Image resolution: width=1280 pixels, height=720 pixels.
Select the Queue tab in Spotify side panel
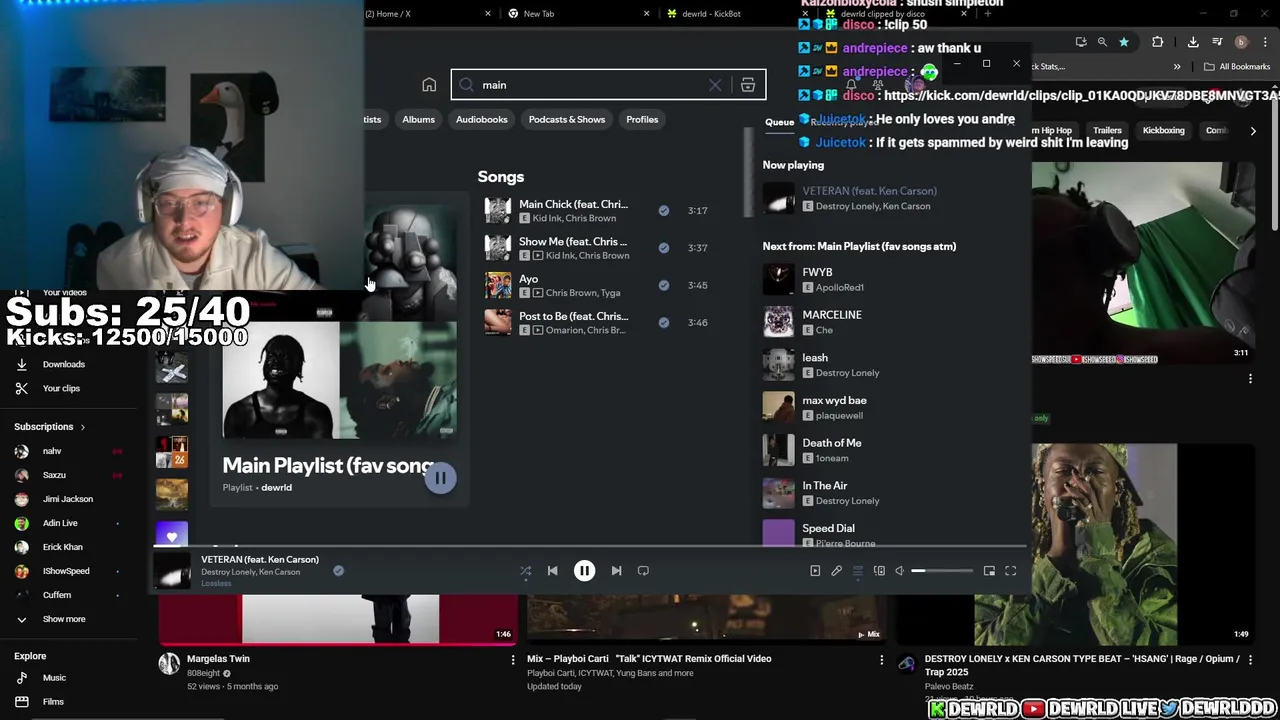(x=779, y=123)
